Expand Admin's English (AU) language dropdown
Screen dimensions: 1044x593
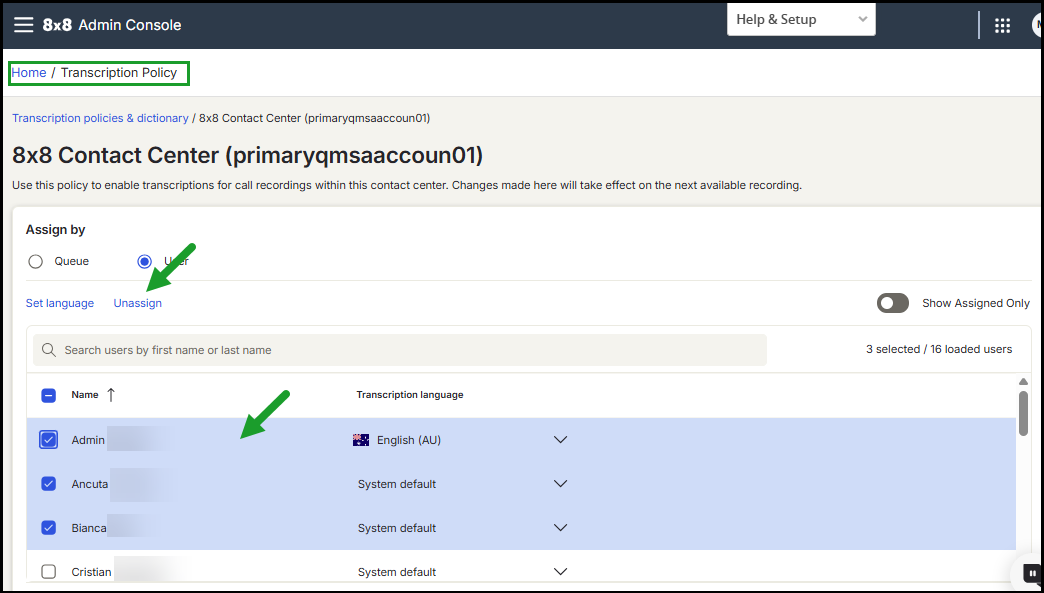[x=561, y=440]
